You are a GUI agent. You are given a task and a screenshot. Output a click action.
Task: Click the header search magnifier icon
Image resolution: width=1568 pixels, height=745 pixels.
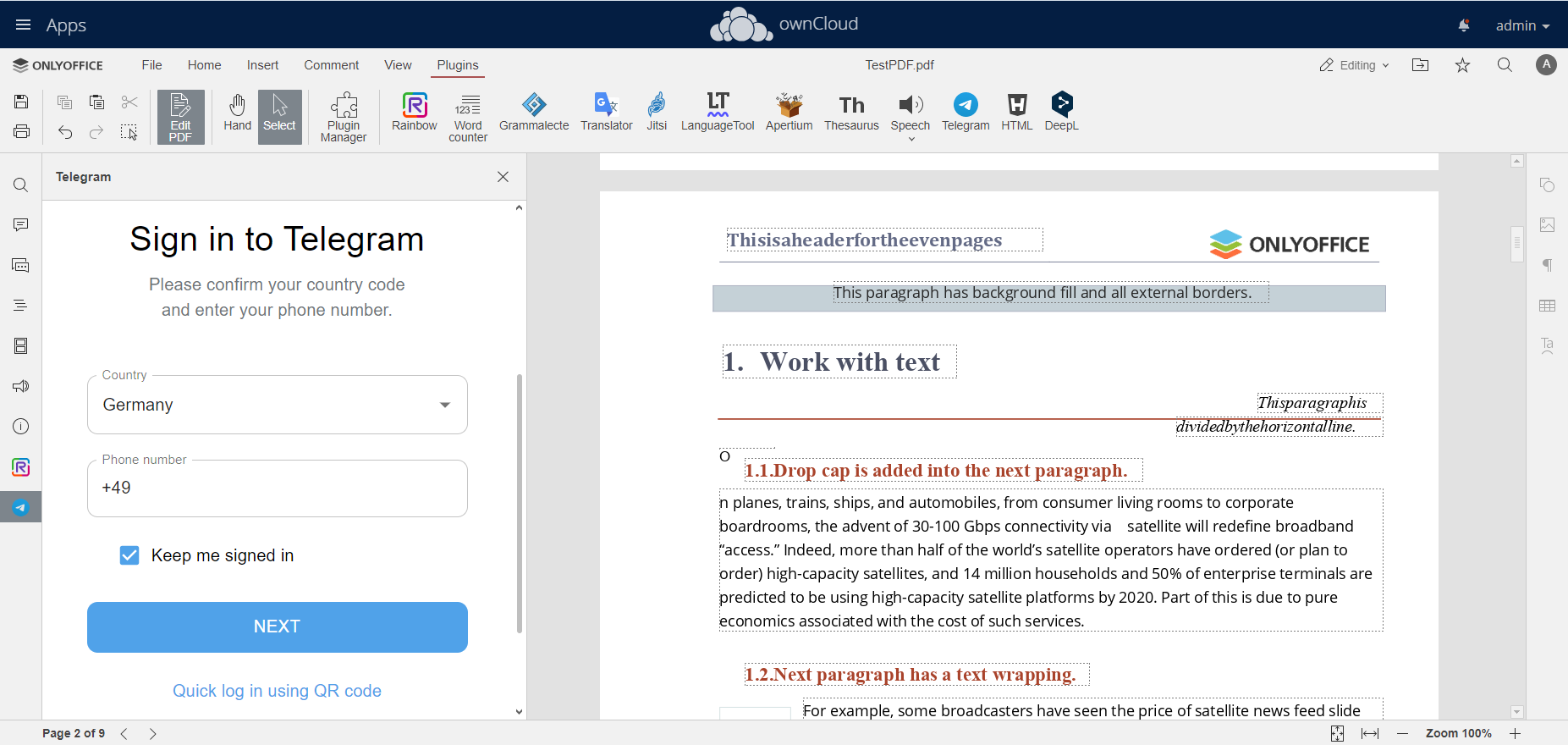click(1505, 65)
